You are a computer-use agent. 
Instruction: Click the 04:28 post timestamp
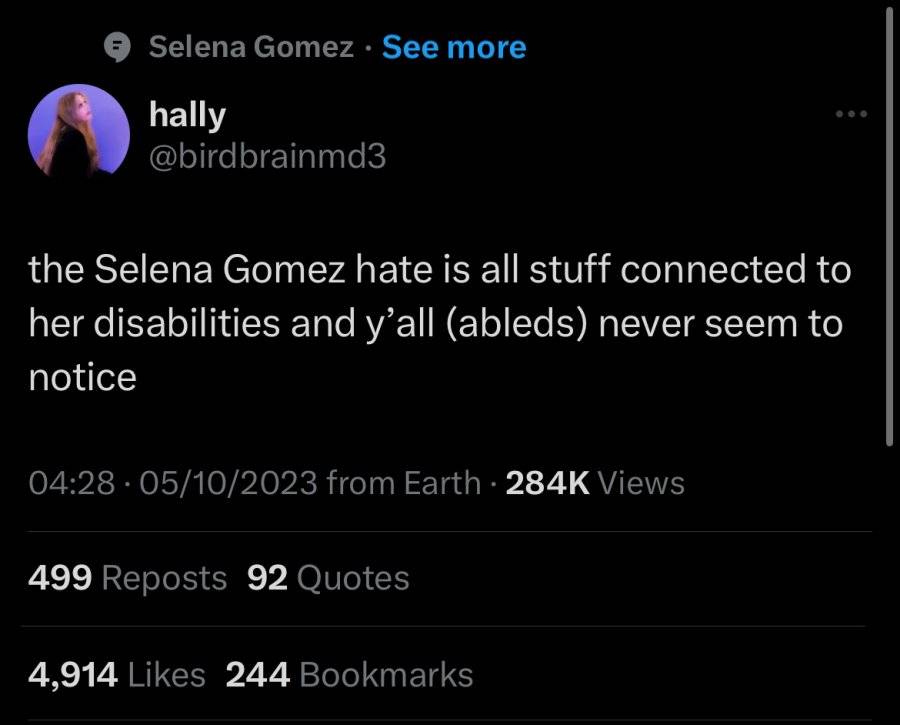(72, 483)
